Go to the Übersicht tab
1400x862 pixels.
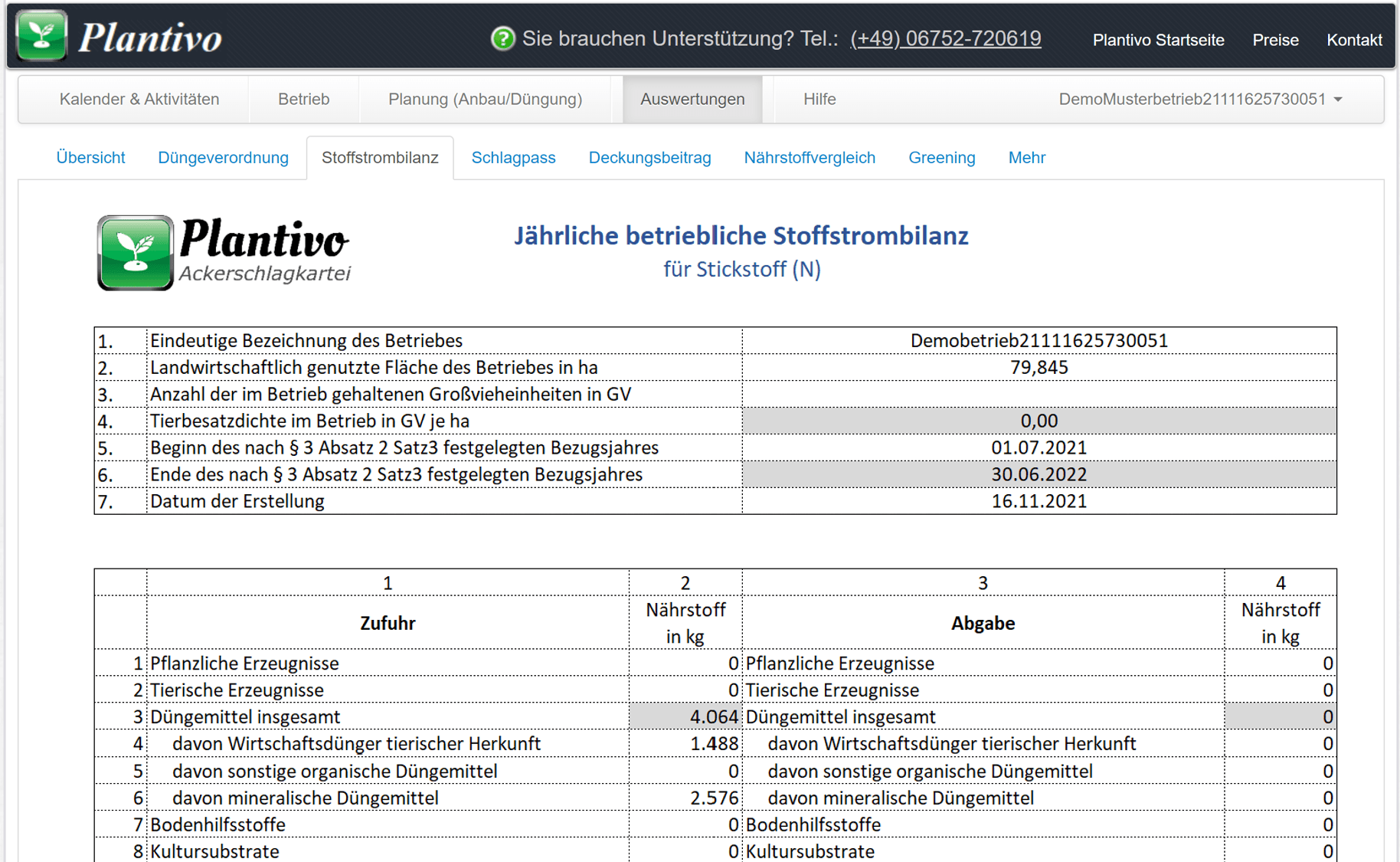click(90, 157)
